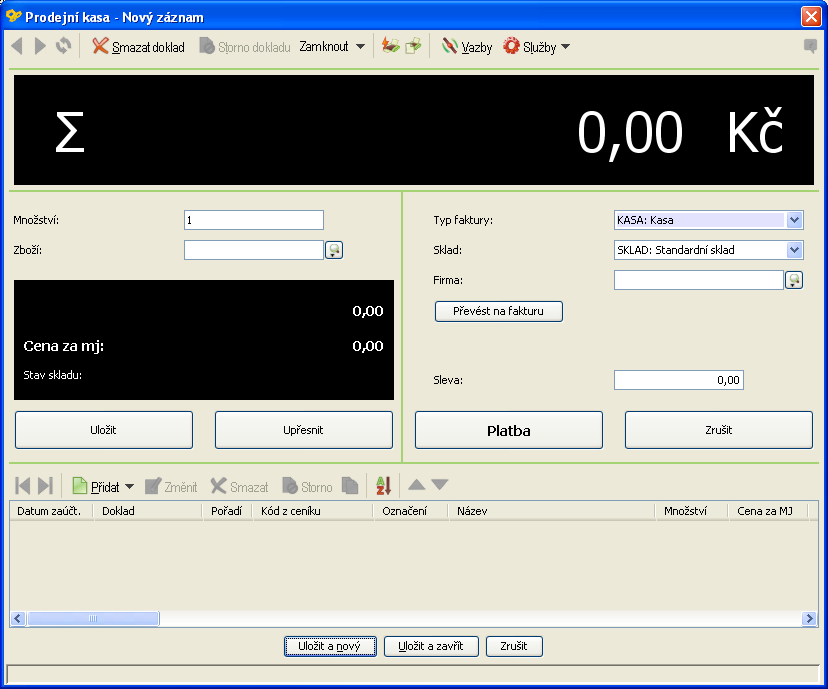Open the Zamknout dropdown arrow

[361, 46]
